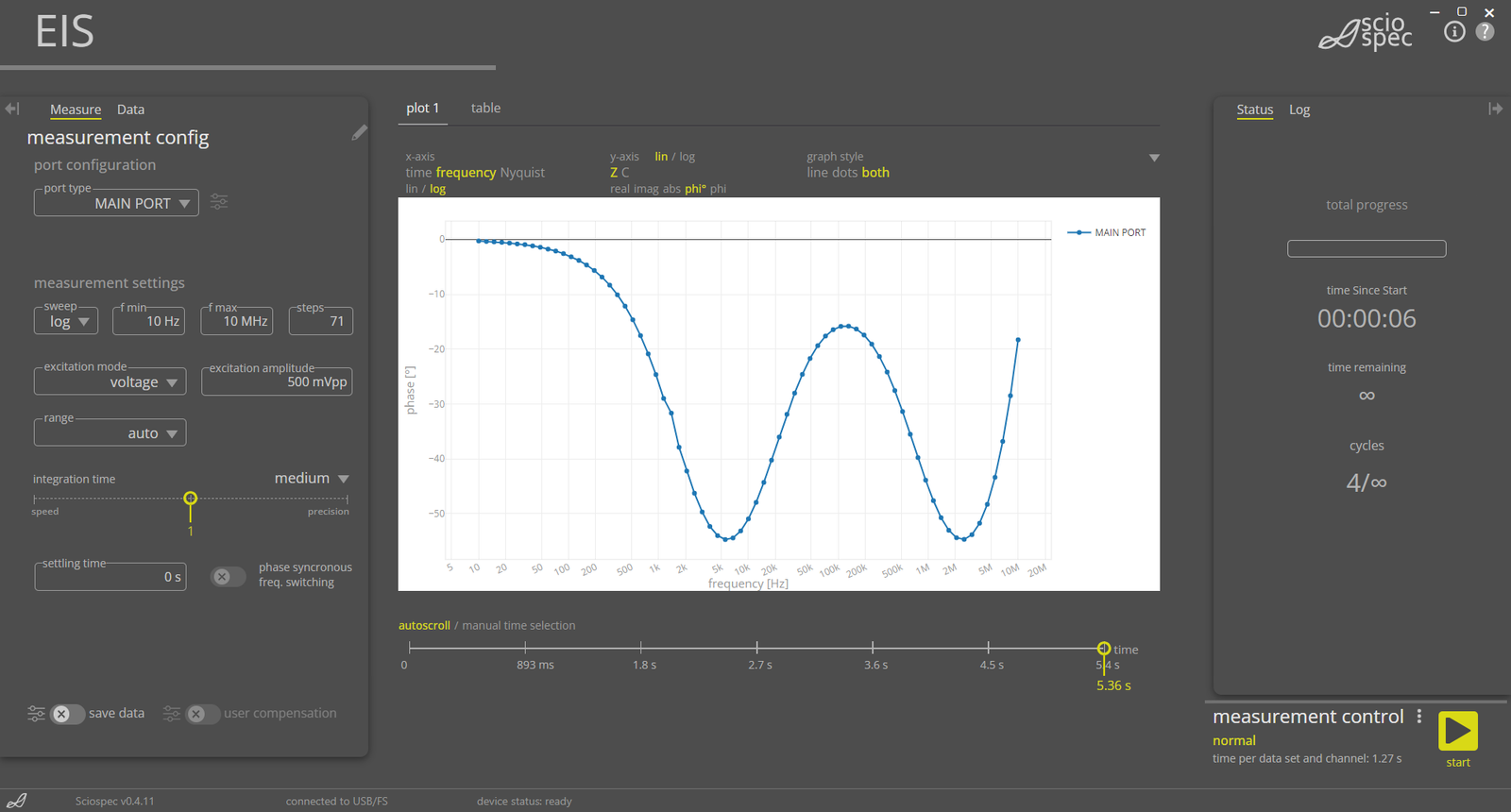
Task: Switch to the Log tab
Action: point(1299,110)
